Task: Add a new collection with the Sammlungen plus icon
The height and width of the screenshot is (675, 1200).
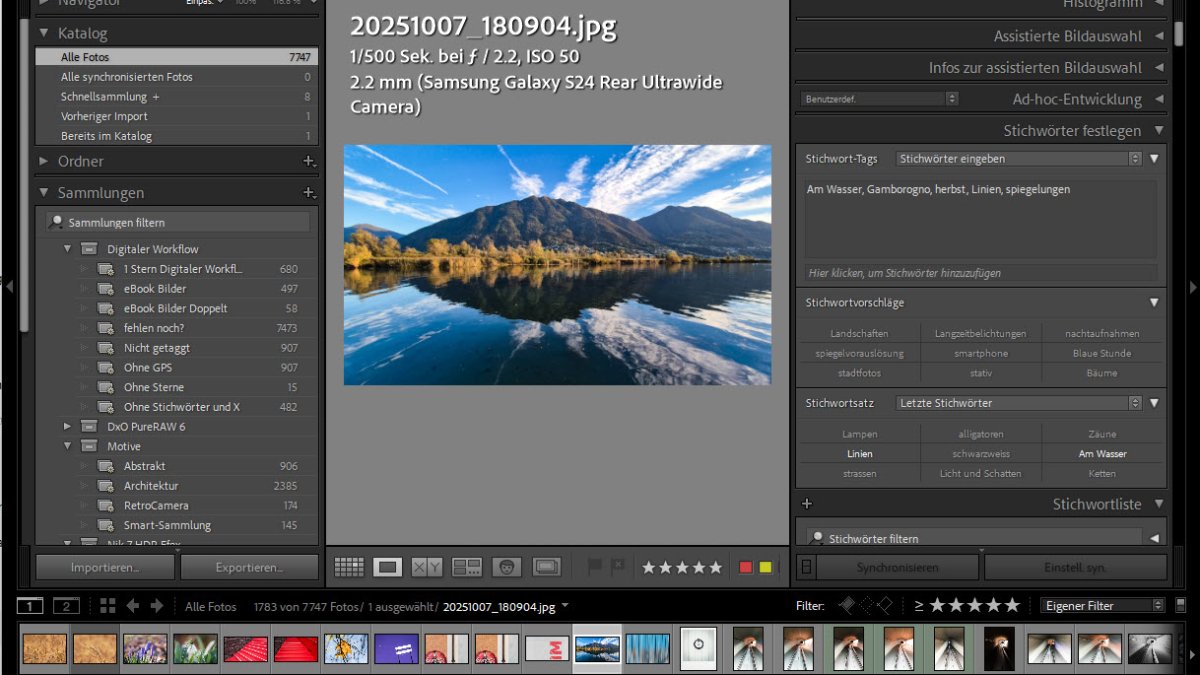Action: pos(309,193)
